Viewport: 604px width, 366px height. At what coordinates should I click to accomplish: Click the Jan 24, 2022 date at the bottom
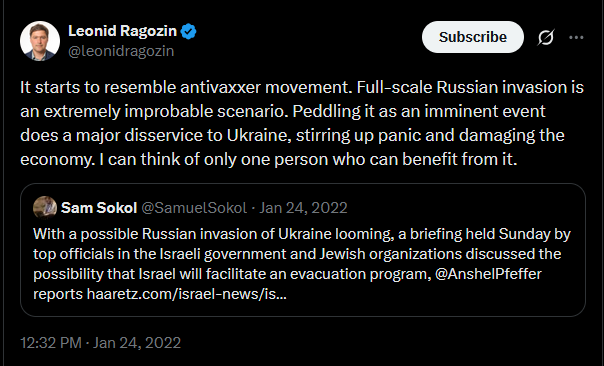[137, 343]
